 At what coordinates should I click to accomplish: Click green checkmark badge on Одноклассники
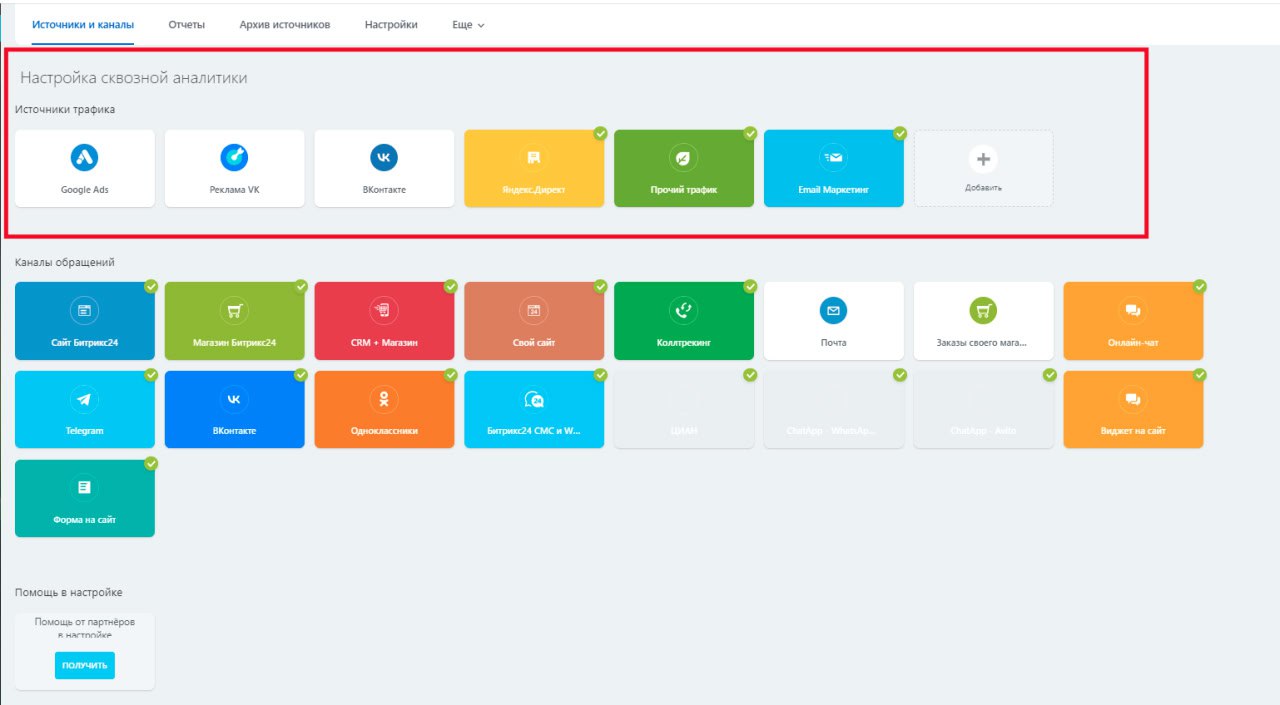(450, 375)
